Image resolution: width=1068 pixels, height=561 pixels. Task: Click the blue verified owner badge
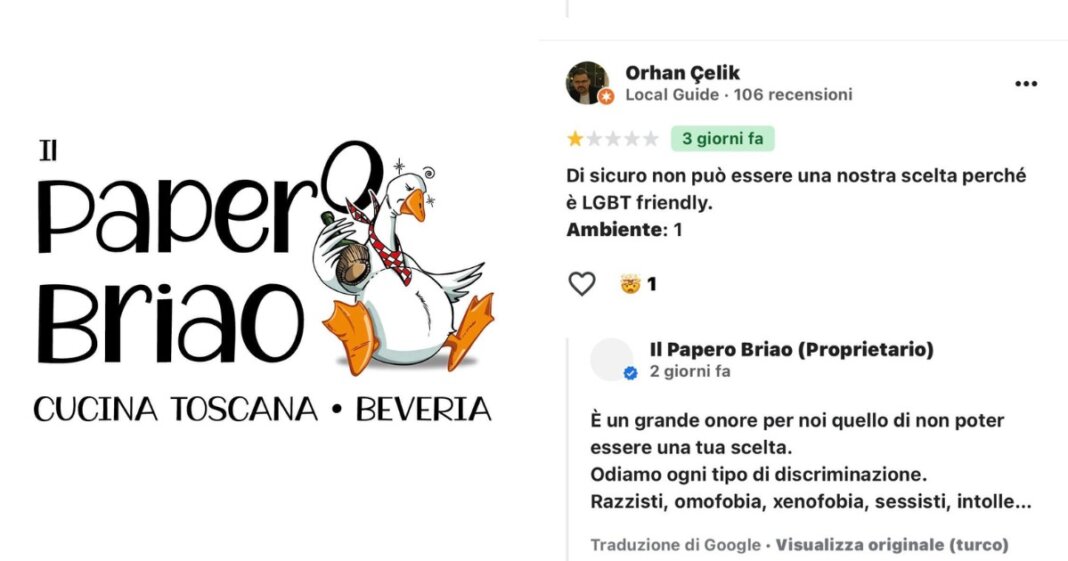tap(631, 373)
